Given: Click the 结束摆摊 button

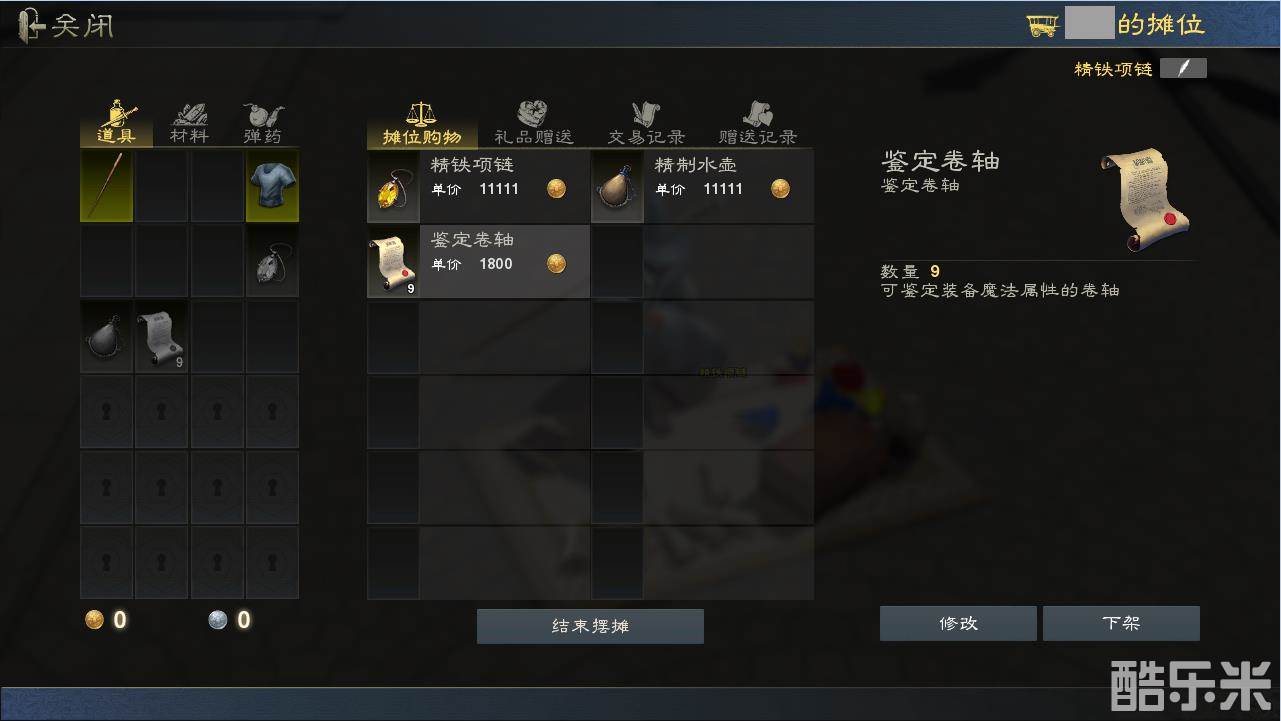Looking at the screenshot, I should (590, 626).
